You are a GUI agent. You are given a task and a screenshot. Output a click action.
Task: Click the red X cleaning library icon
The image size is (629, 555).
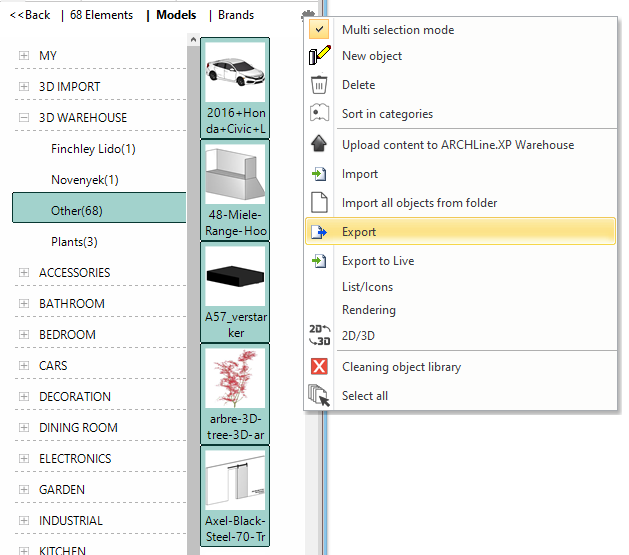coord(319,366)
